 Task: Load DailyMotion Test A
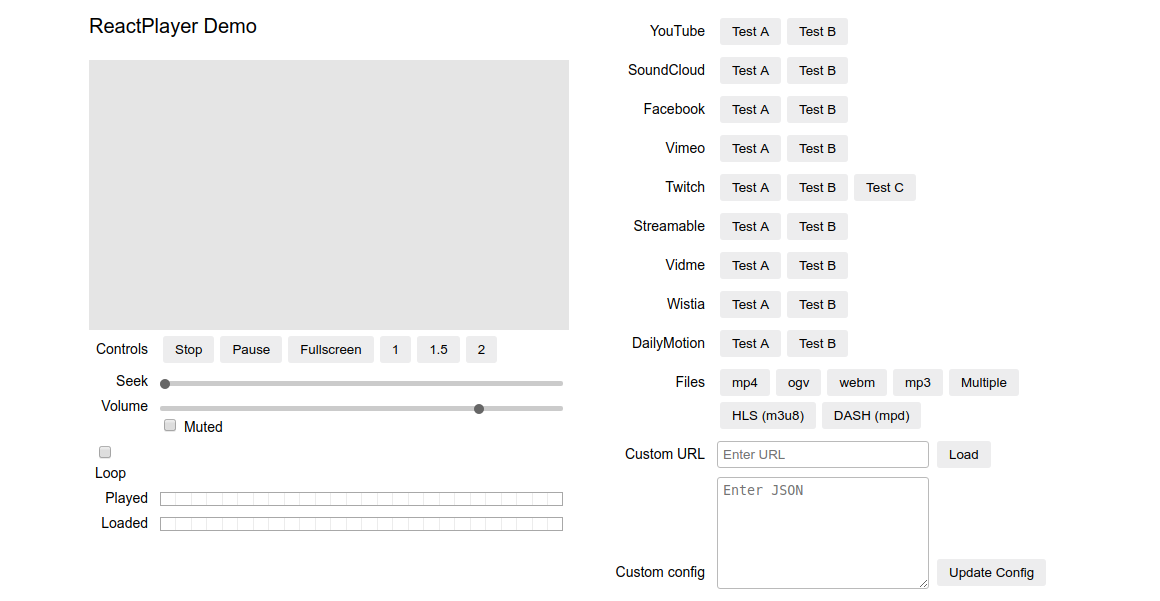(x=750, y=343)
